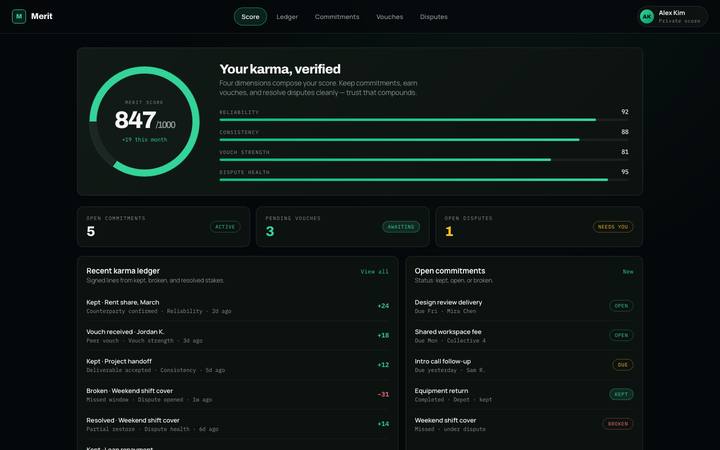The width and height of the screenshot is (720, 450).
Task: Click the 'Your karma, verified' heading
Action: [280, 69]
